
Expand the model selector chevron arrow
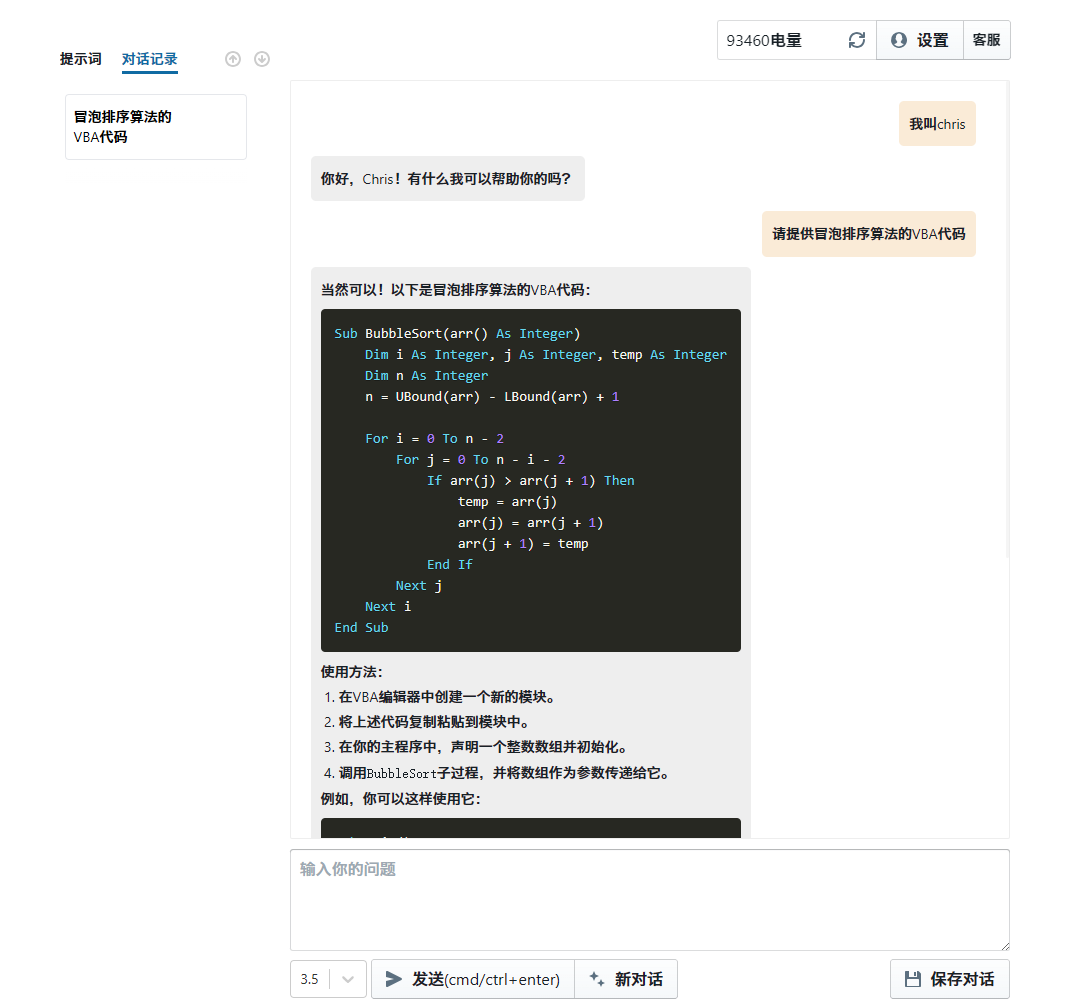[x=348, y=979]
